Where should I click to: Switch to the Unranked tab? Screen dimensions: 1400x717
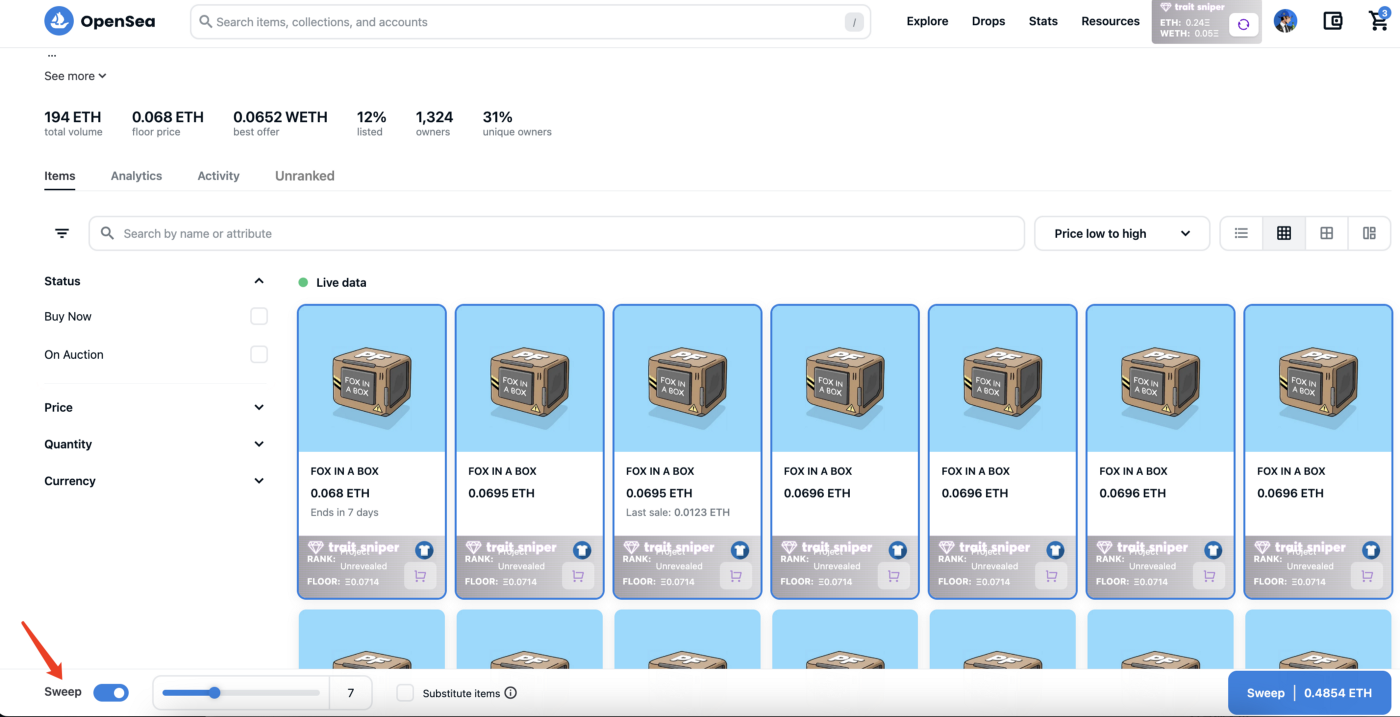pyautogui.click(x=305, y=176)
